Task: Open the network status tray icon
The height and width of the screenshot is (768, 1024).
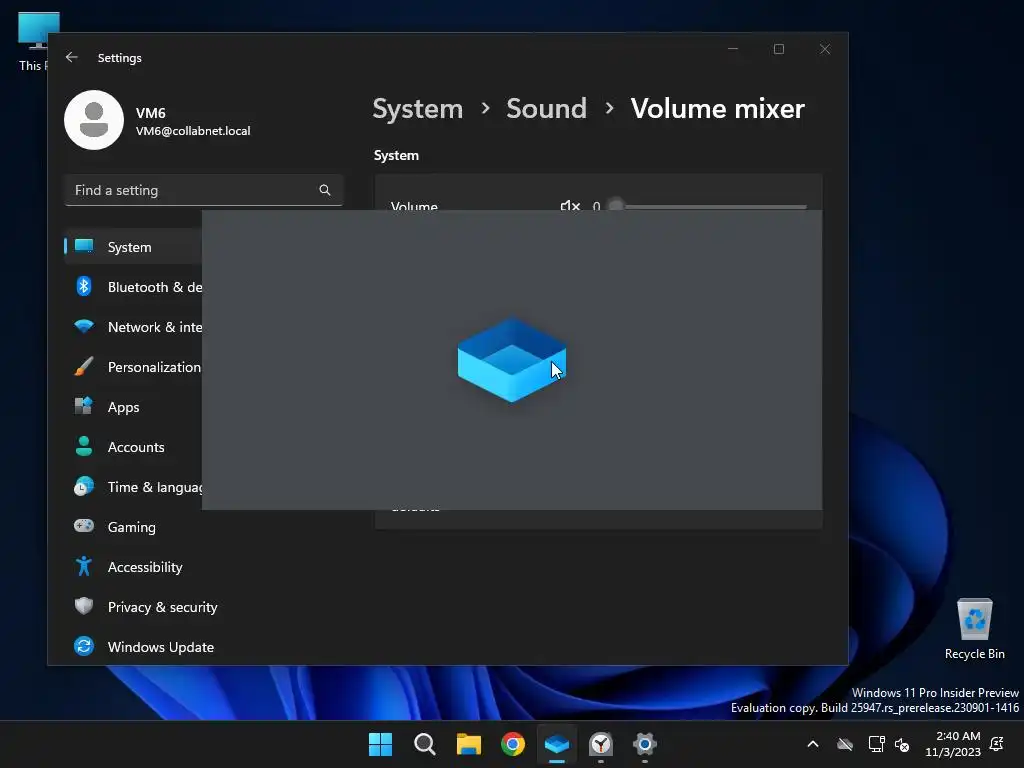Action: tap(876, 744)
